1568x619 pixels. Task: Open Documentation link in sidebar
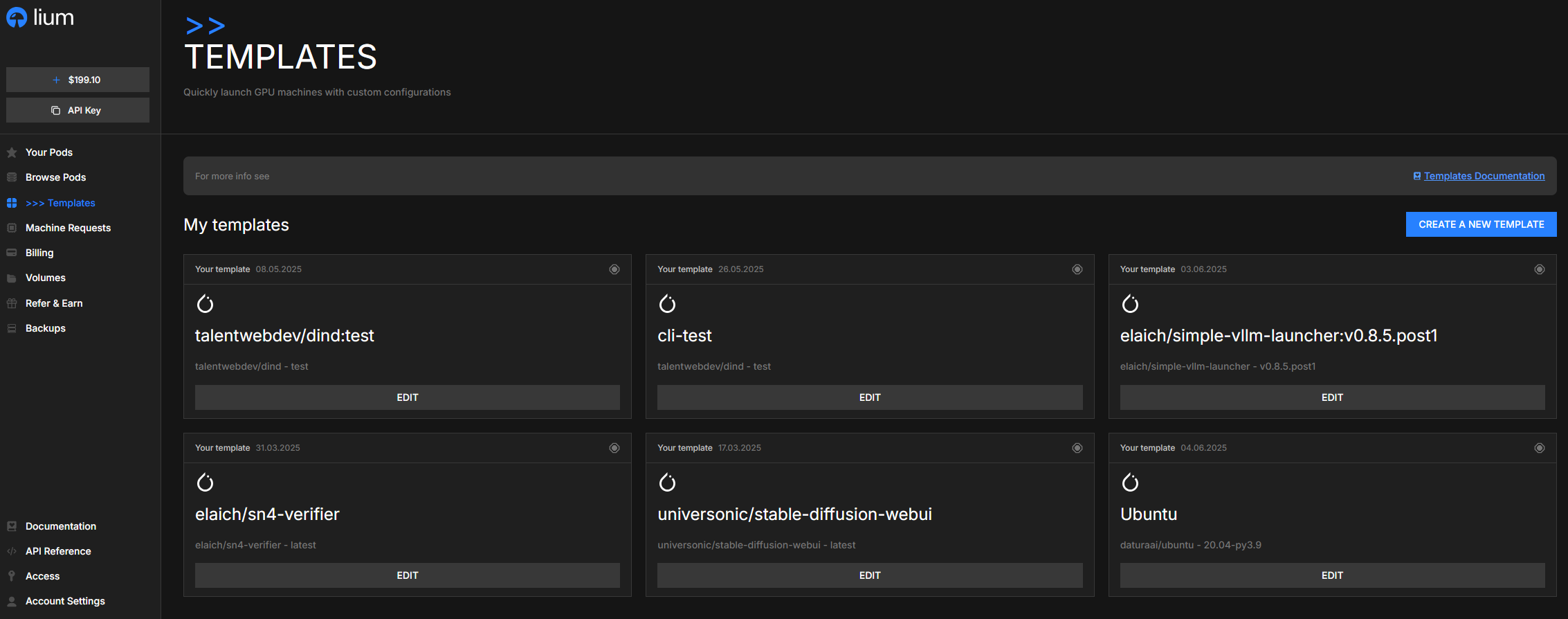pyautogui.click(x=61, y=526)
